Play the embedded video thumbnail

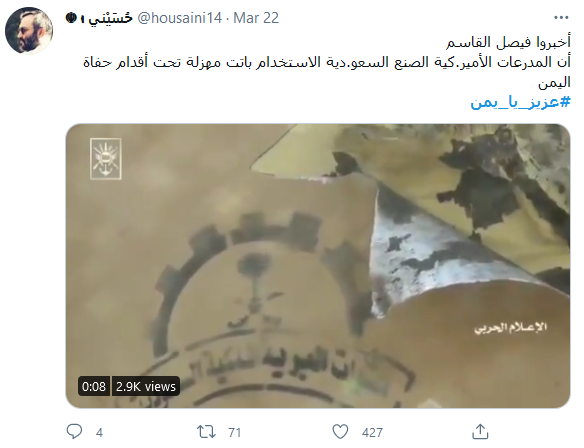(318, 266)
